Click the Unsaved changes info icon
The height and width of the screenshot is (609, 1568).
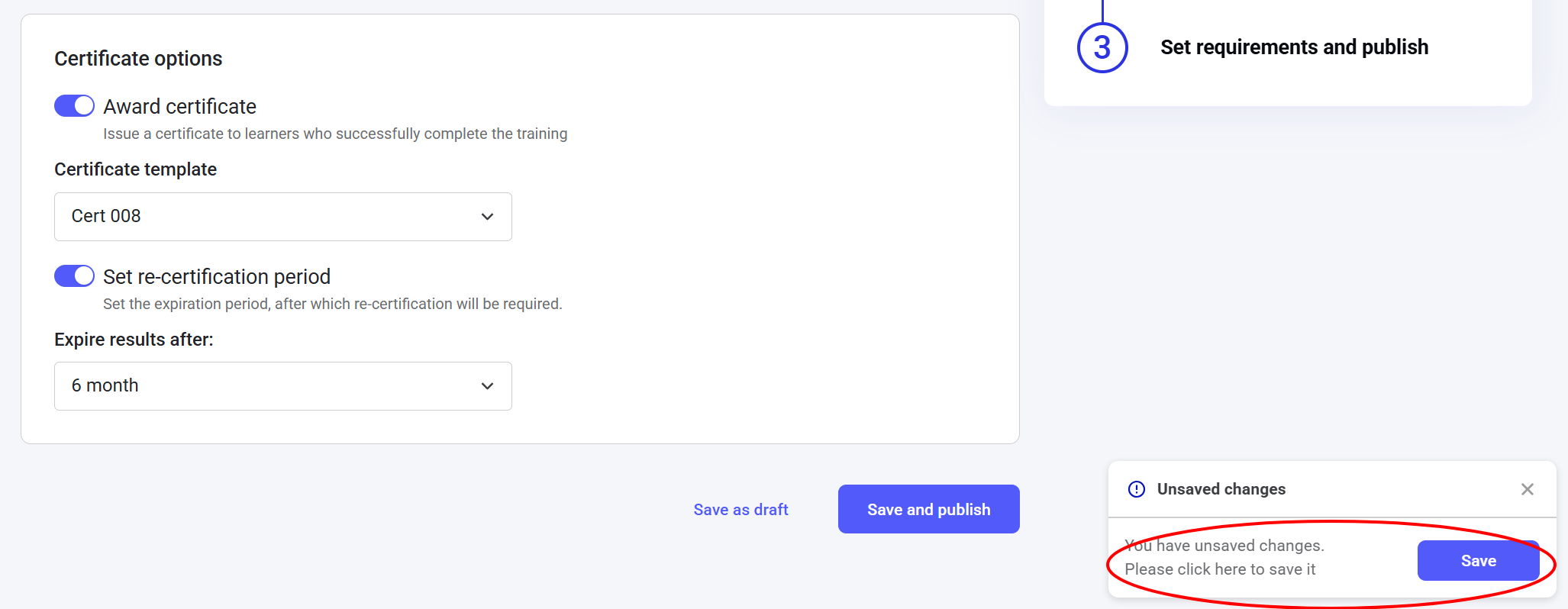point(1136,489)
